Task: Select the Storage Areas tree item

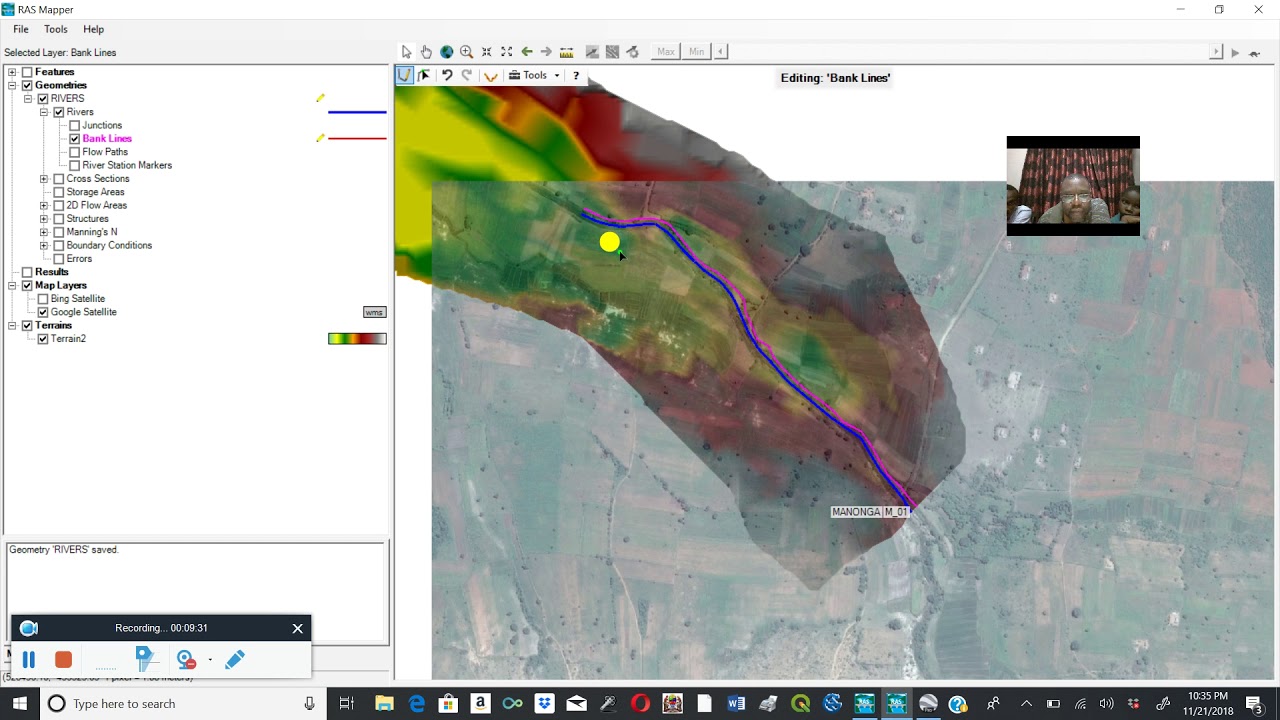Action: coord(95,192)
